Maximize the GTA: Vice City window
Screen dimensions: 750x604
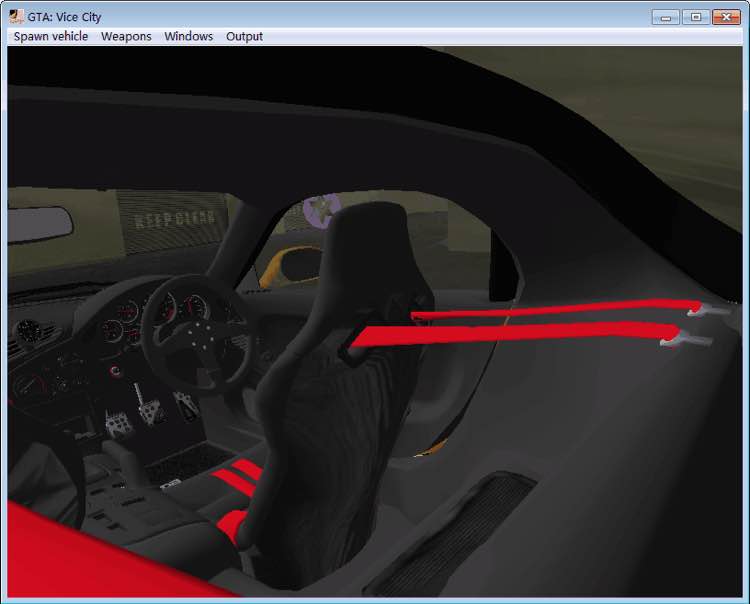point(695,17)
